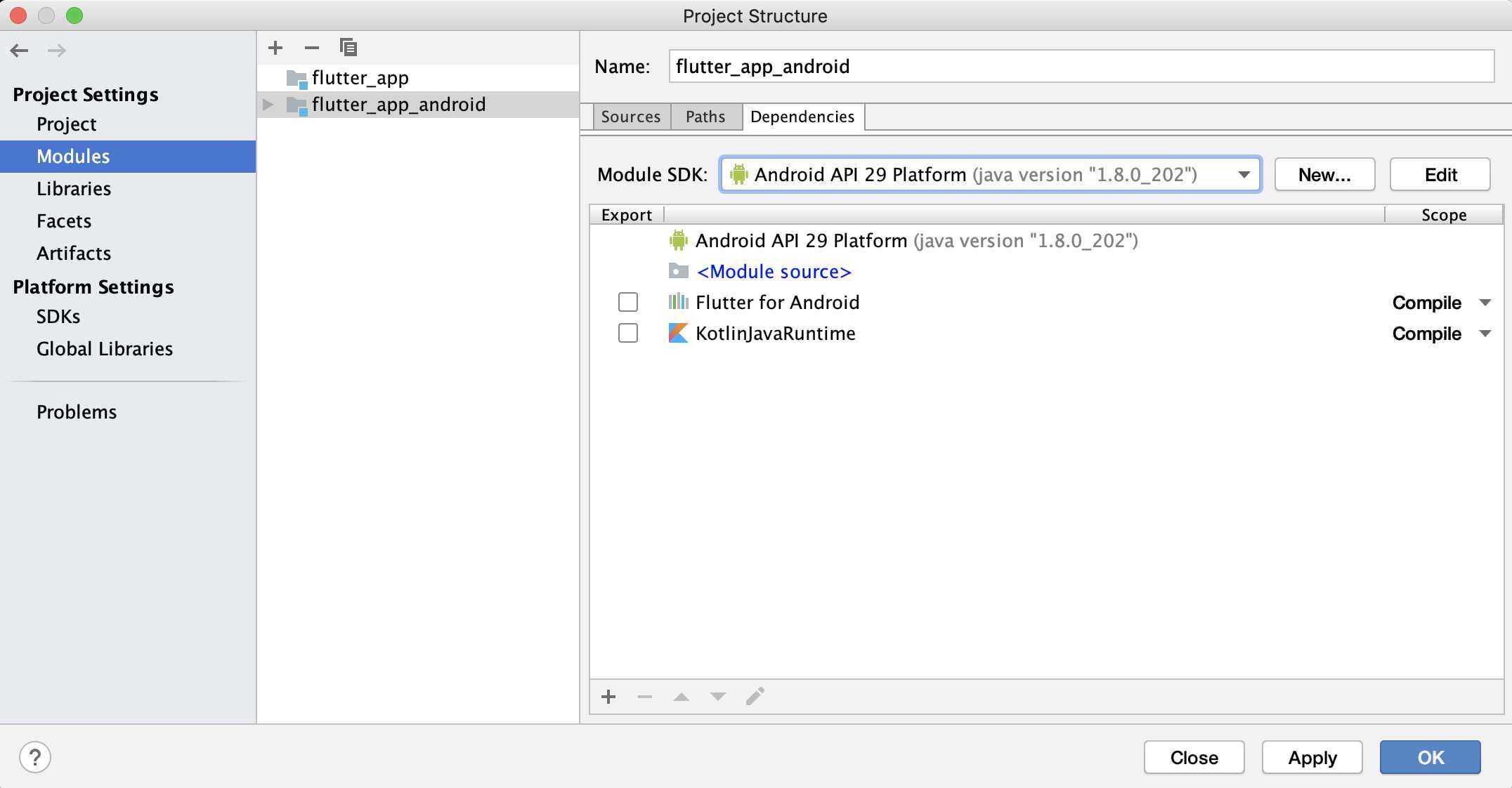Remove dependency with bottom minus icon

tap(645, 697)
